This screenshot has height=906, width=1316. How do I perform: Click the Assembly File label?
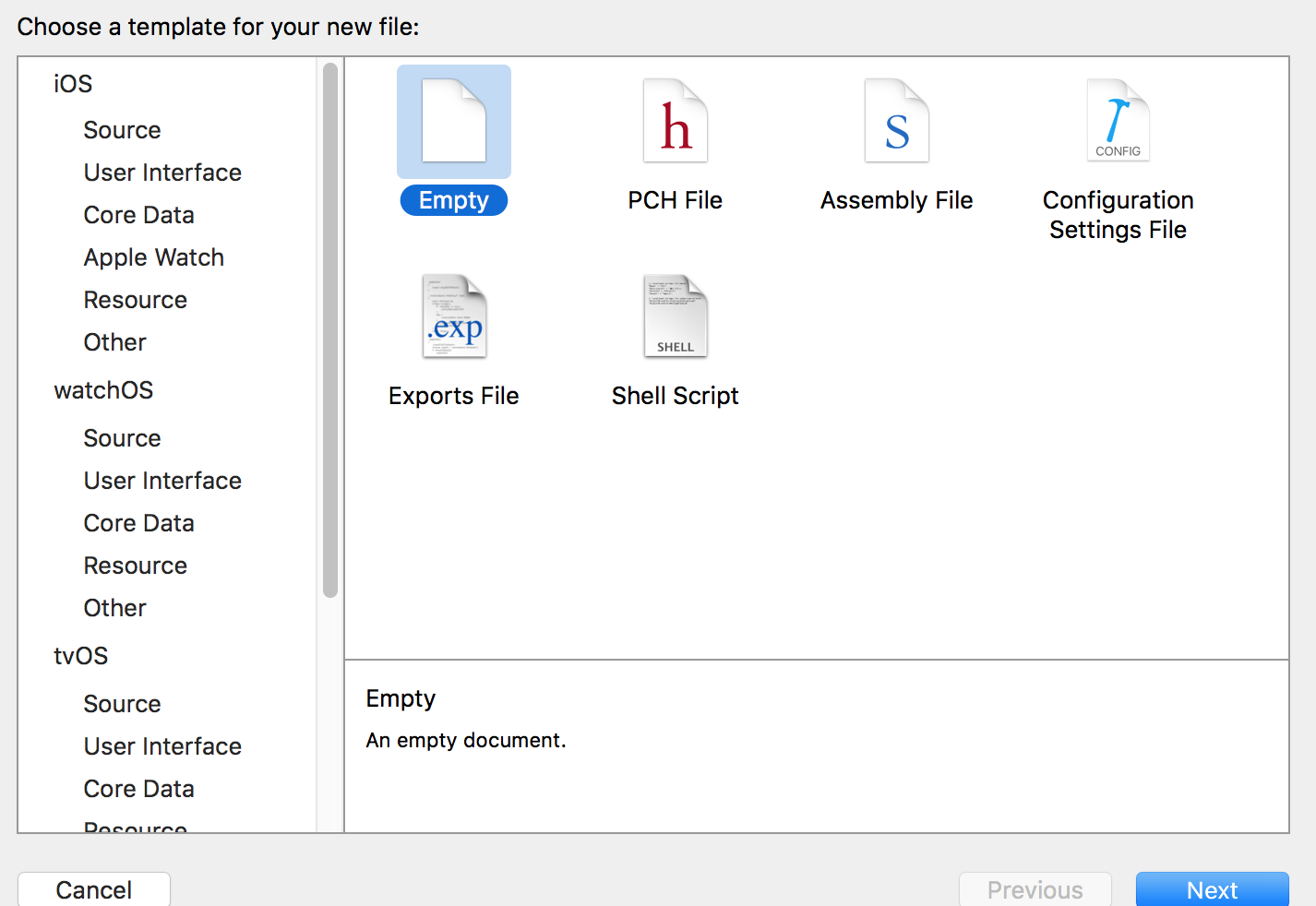click(897, 200)
